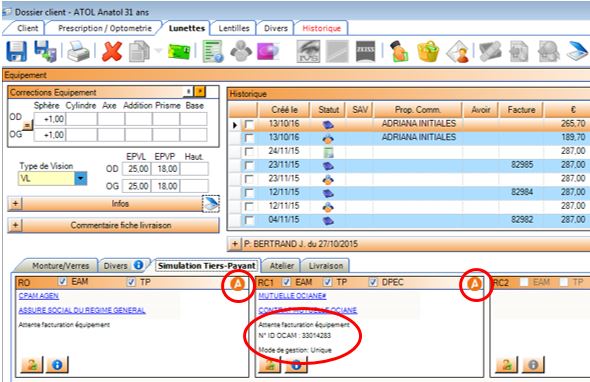Switch to the Client tab
This screenshot has height=382, width=590.
pos(27,28)
